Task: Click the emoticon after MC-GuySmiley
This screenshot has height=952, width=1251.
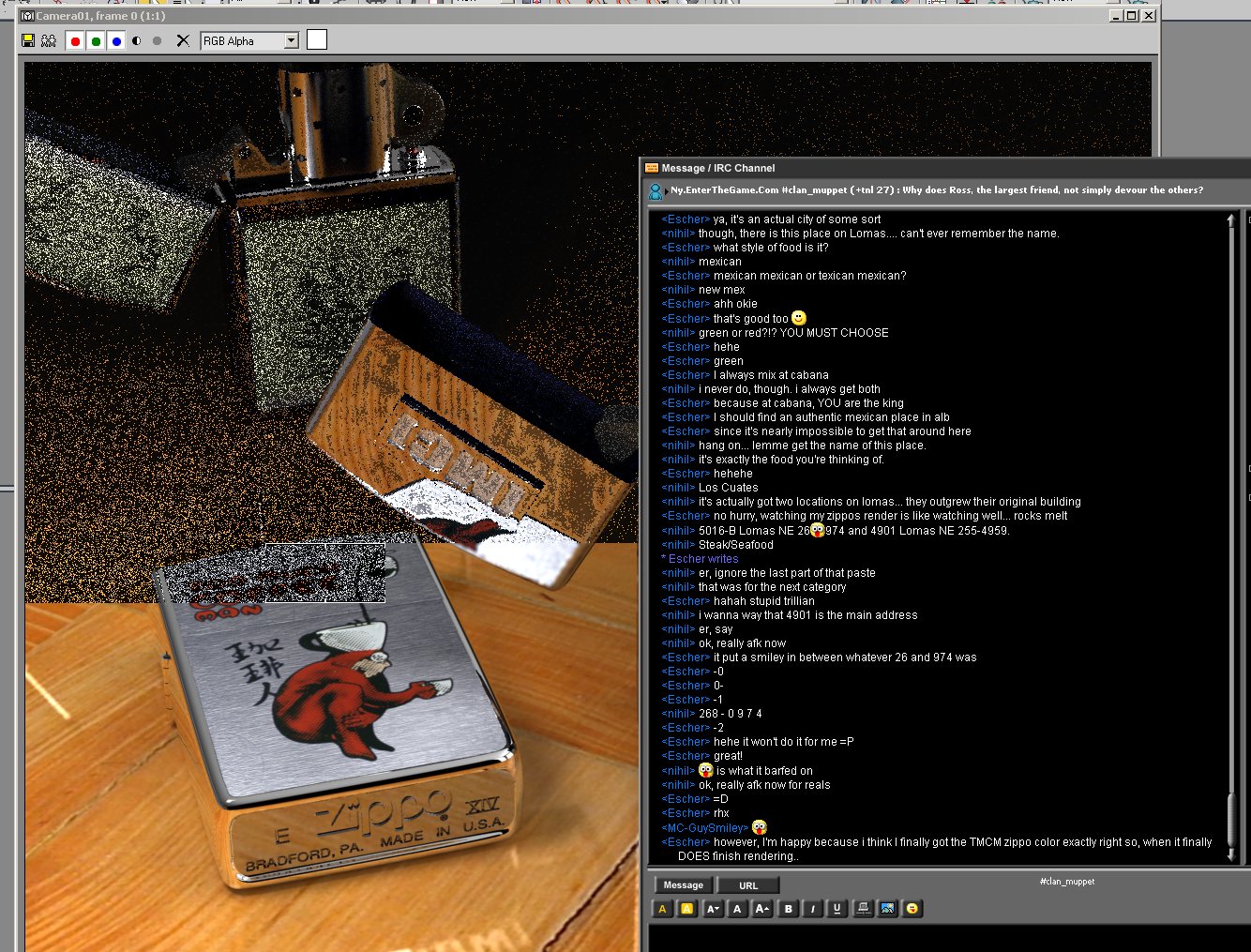Action: coord(760,827)
